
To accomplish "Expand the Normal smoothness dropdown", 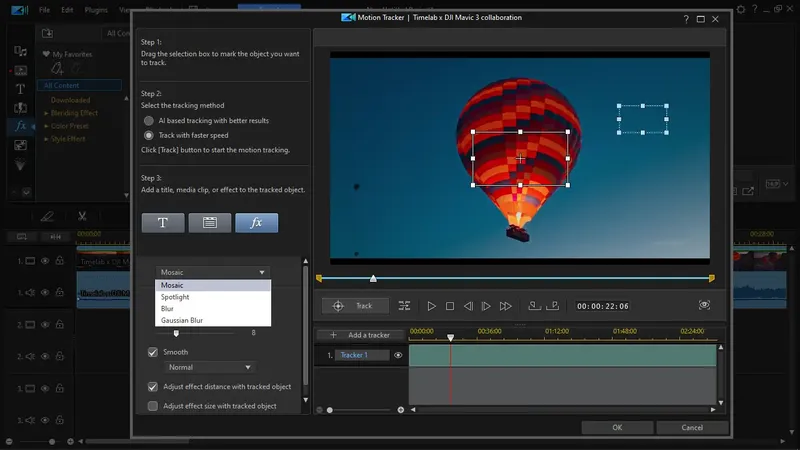I will click(x=209, y=367).
